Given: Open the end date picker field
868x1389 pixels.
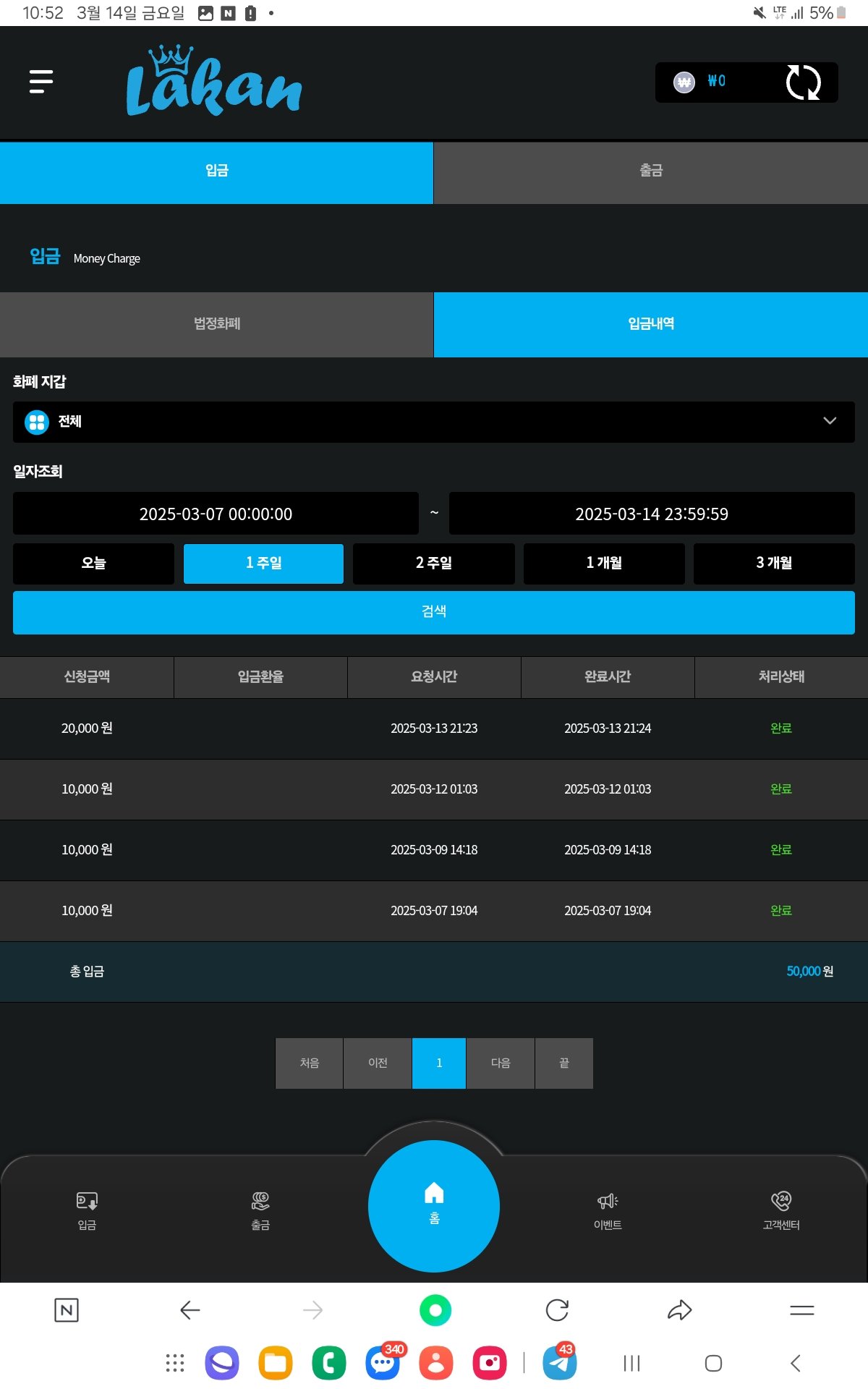Looking at the screenshot, I should point(652,514).
